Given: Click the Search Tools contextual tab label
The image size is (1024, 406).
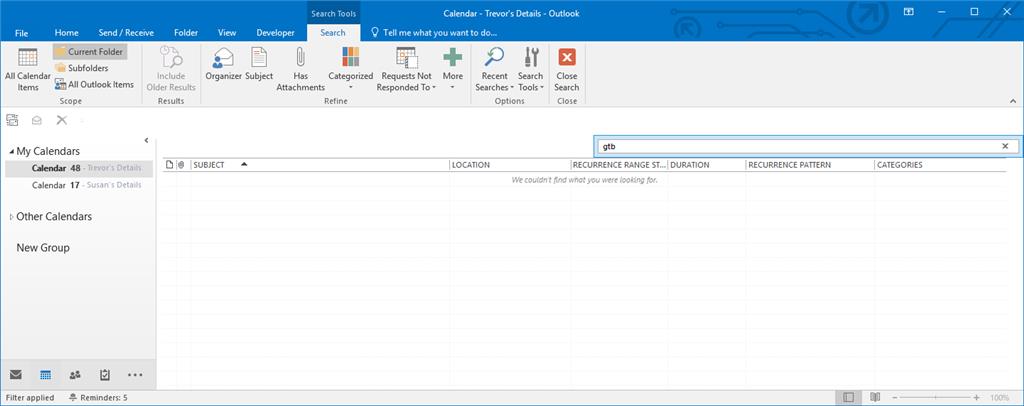Looking at the screenshot, I should click(333, 13).
